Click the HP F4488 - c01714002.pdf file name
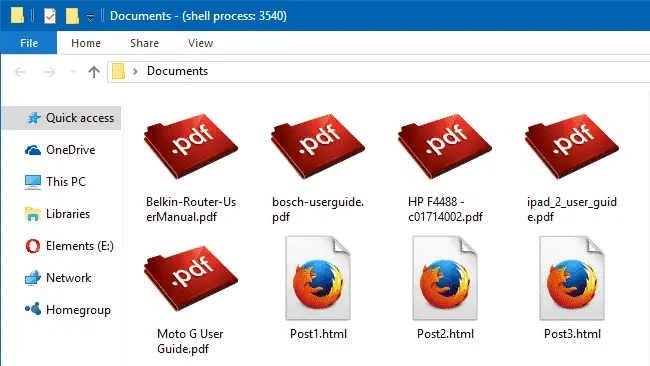The height and width of the screenshot is (366, 650). pos(445,209)
